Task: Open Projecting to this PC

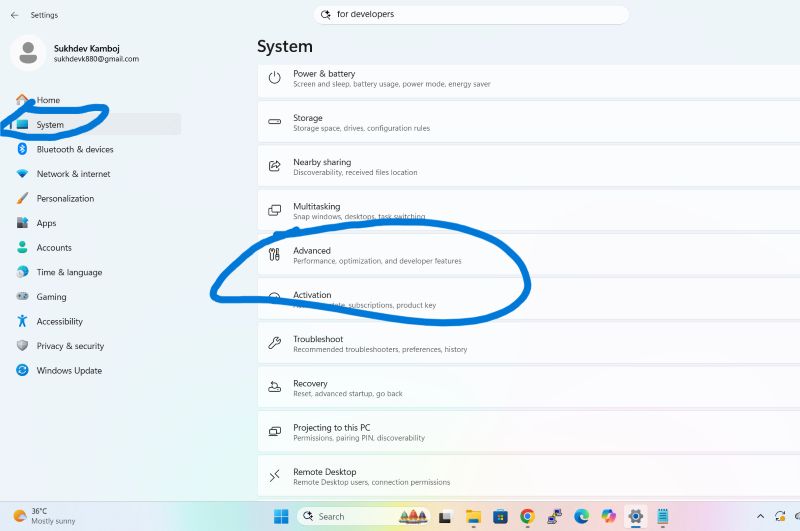Action: tap(529, 433)
